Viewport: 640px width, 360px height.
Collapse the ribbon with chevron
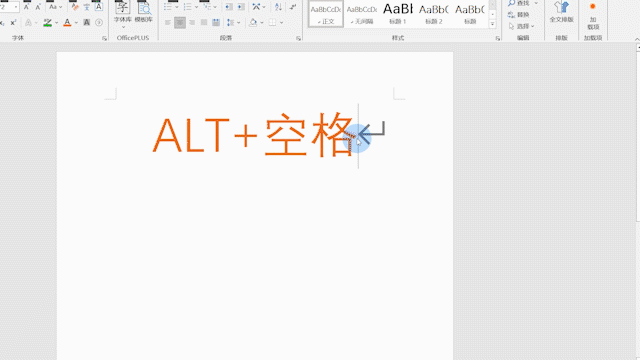(x=637, y=39)
